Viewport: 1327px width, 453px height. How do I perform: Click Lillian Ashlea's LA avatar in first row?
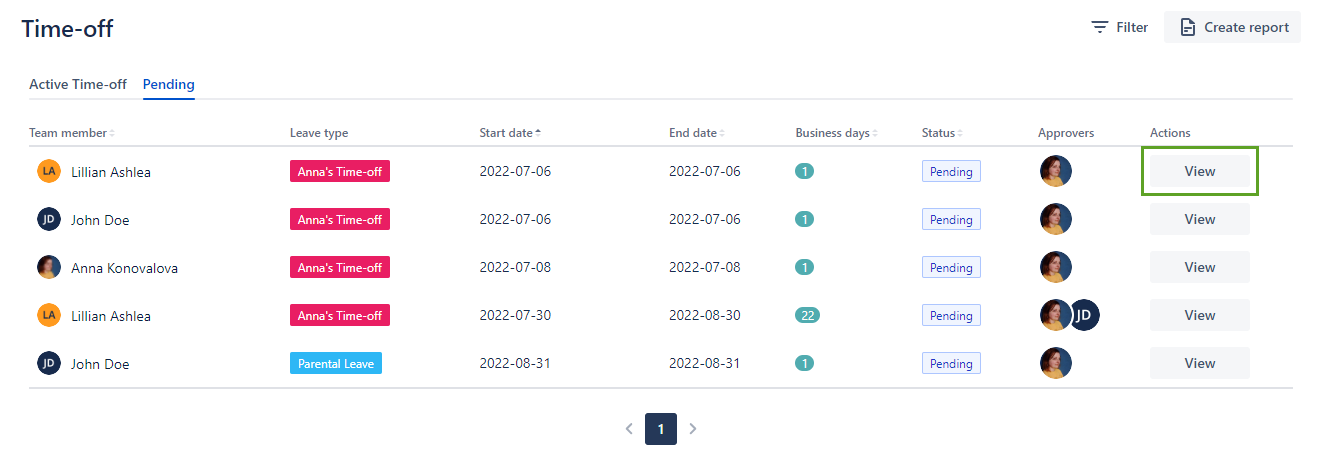coord(49,172)
